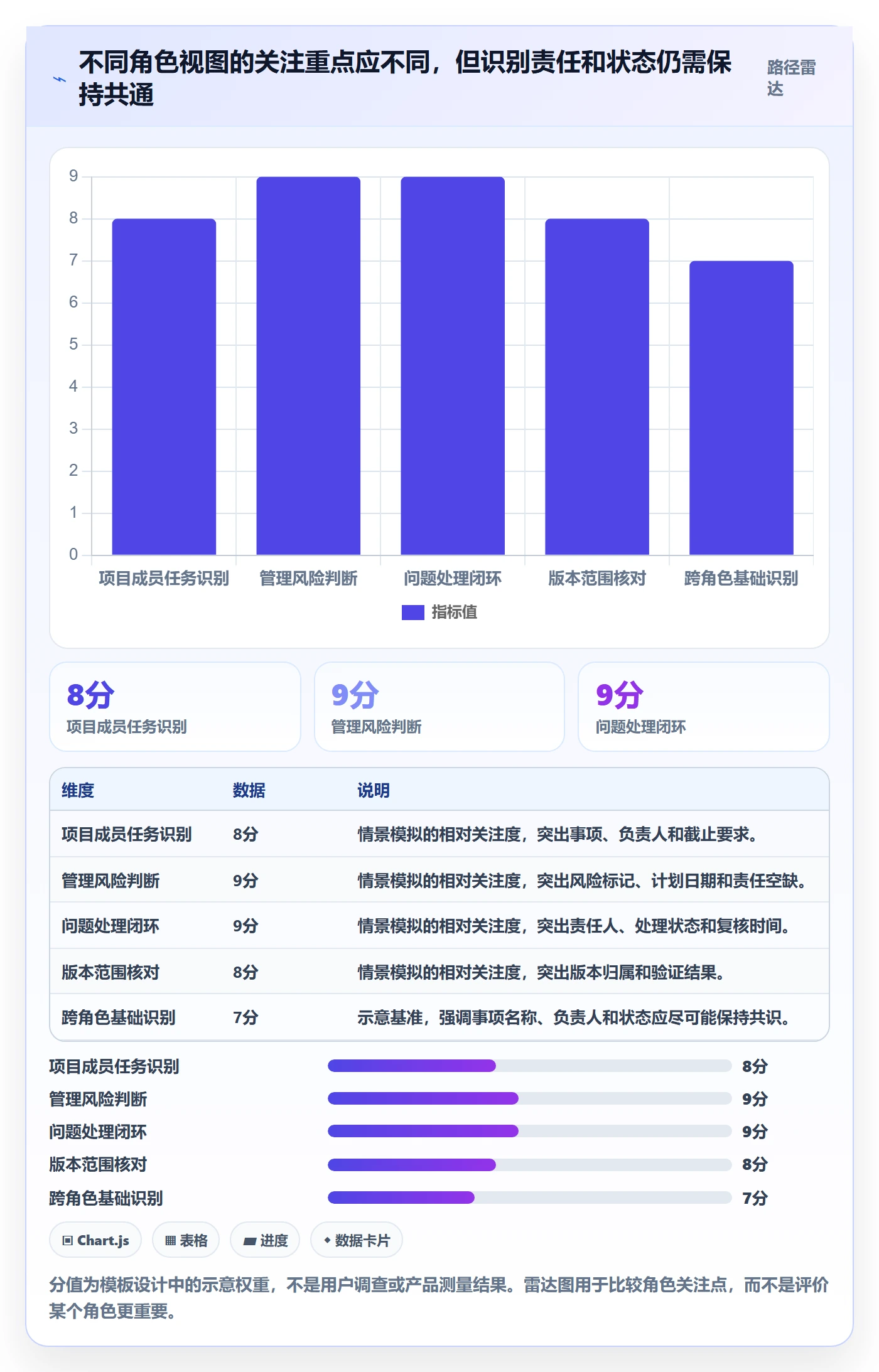879x1372 pixels.
Task: Click the description starting with 示意基准
Action: (574, 1017)
